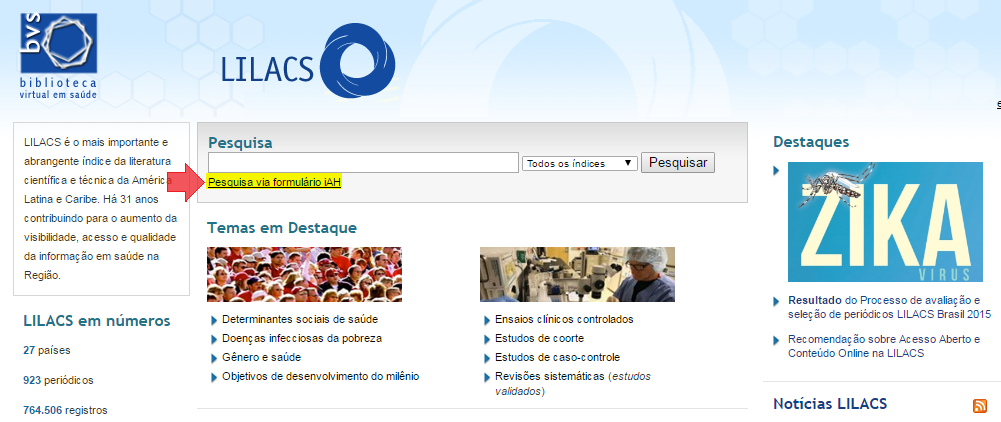Click the LILACS logo
Screen dimensions: 1001x422
308,61
